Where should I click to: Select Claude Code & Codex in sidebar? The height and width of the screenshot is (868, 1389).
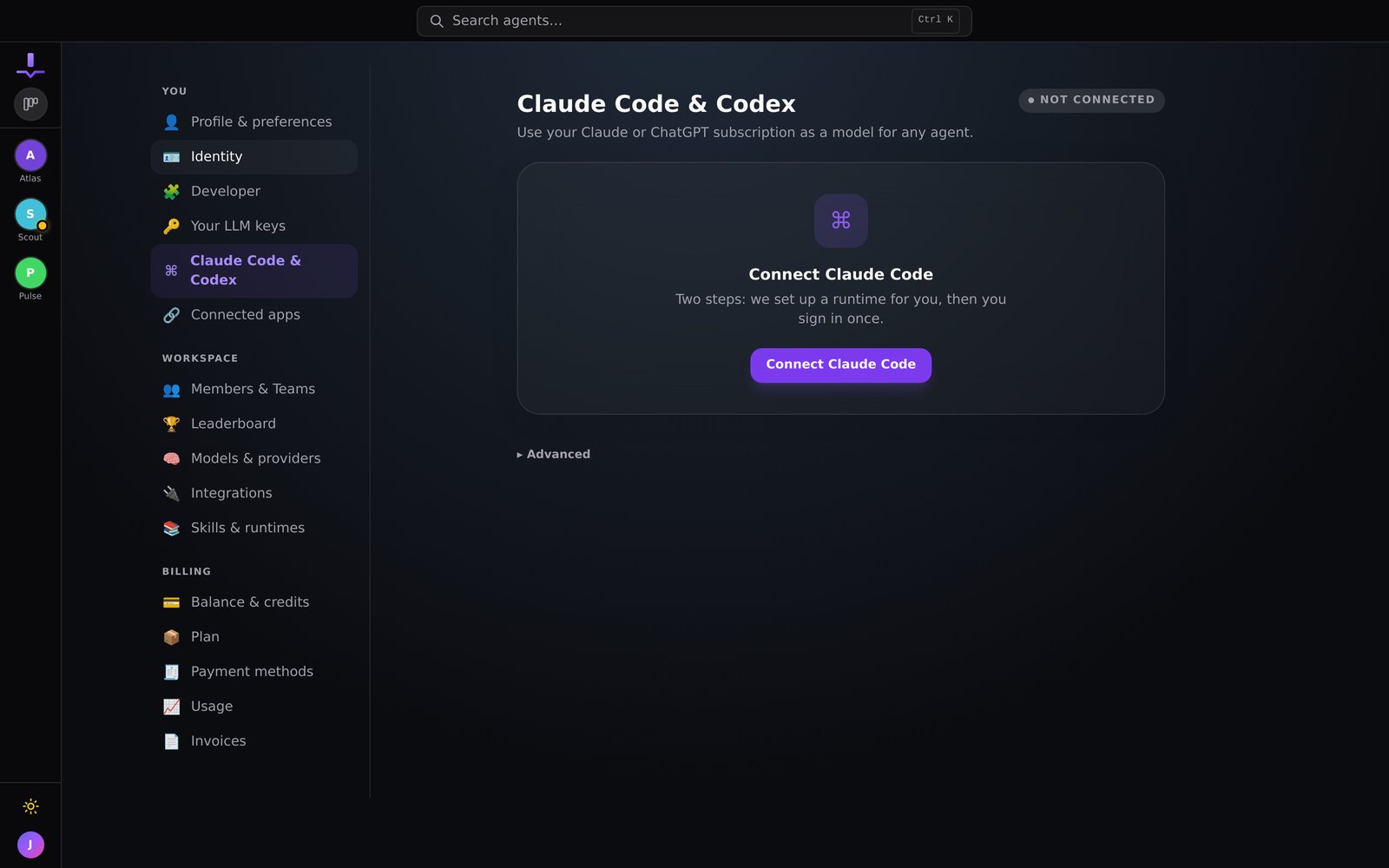point(253,271)
